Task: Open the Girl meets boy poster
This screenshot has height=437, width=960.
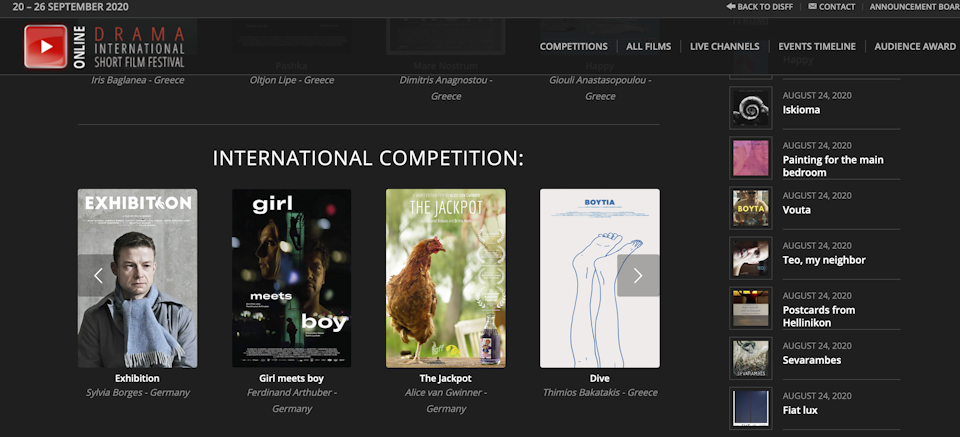Action: 291,278
